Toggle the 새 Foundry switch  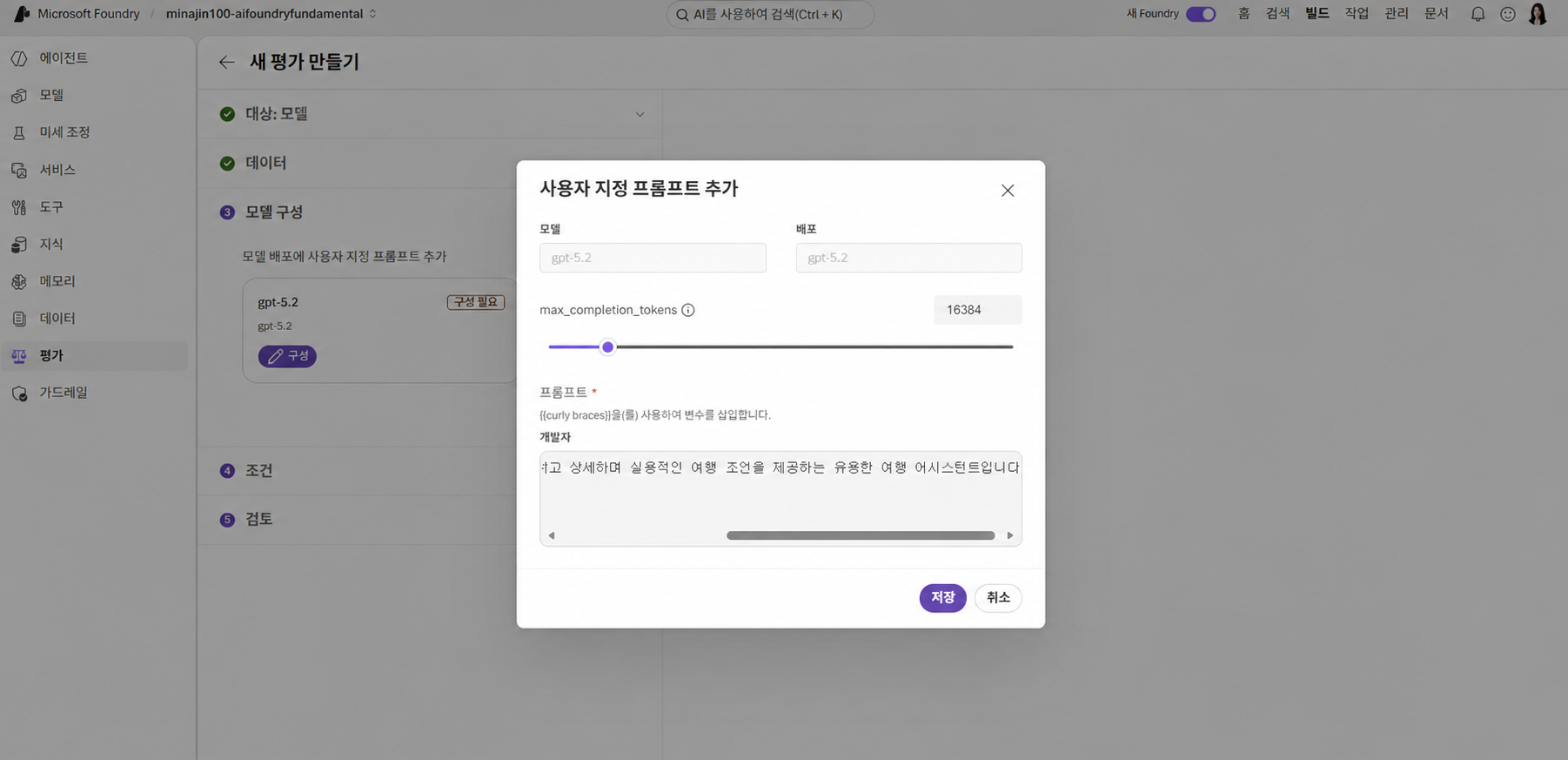point(1201,14)
